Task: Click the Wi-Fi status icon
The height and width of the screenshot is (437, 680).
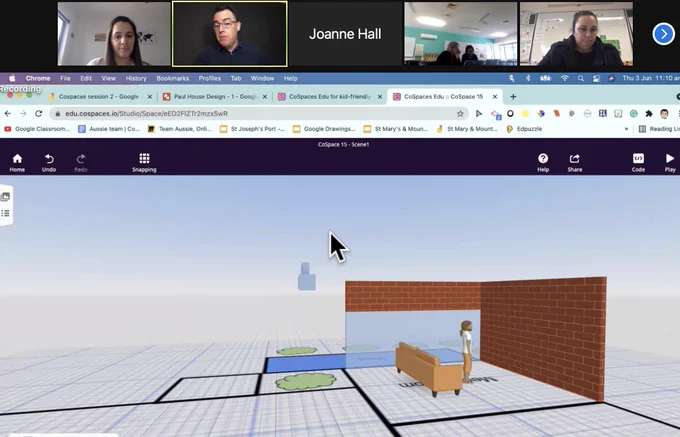Action: (564, 78)
